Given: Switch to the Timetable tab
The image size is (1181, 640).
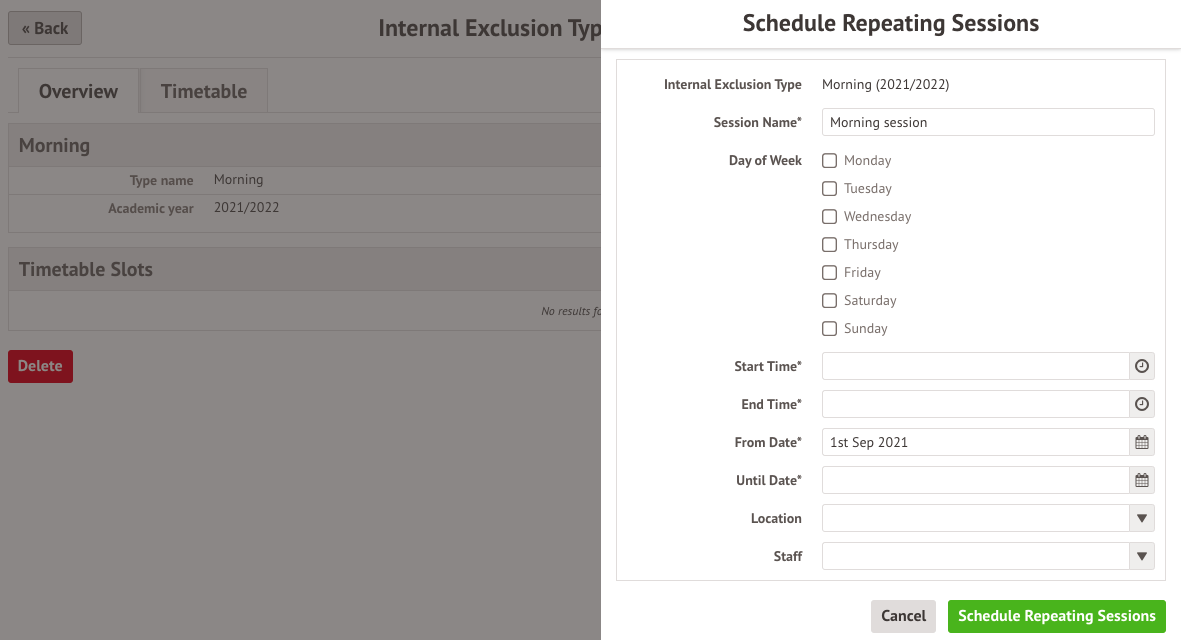Looking at the screenshot, I should tap(203, 91).
